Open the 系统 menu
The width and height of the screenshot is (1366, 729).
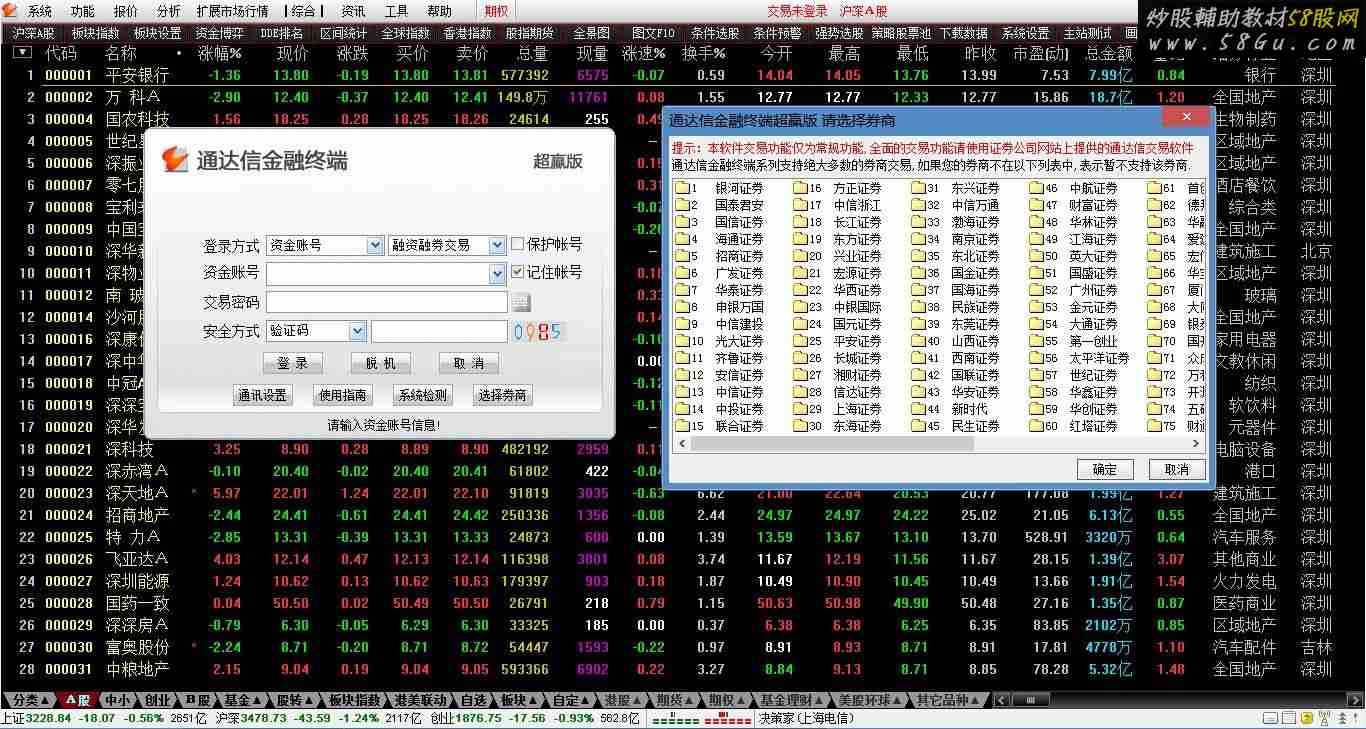(40, 11)
